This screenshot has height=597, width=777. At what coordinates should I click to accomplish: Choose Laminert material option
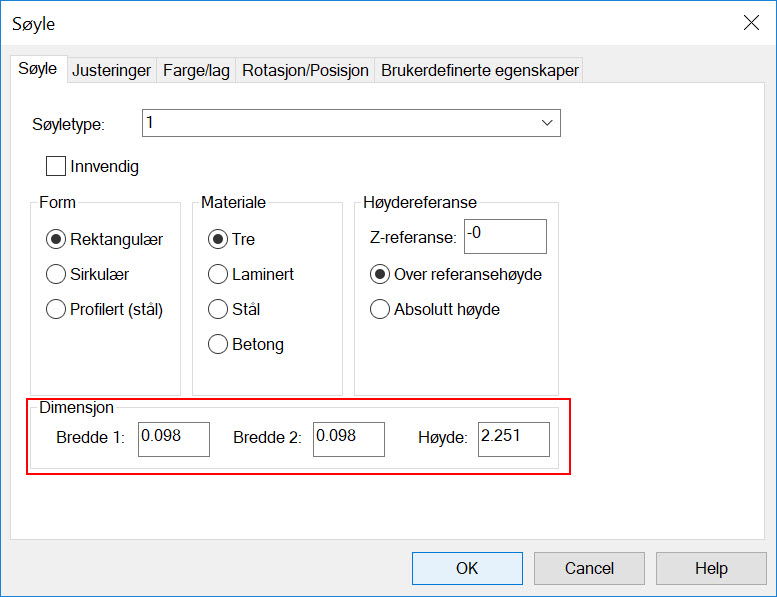coord(218,274)
